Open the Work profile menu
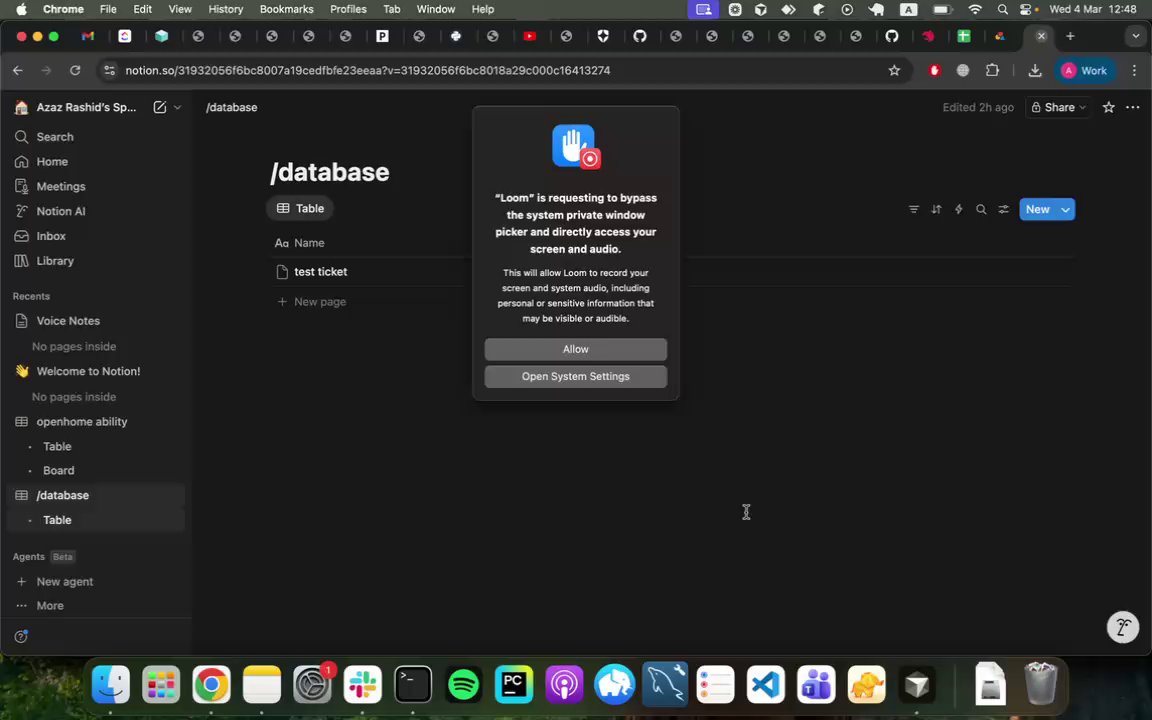 coord(1084,71)
